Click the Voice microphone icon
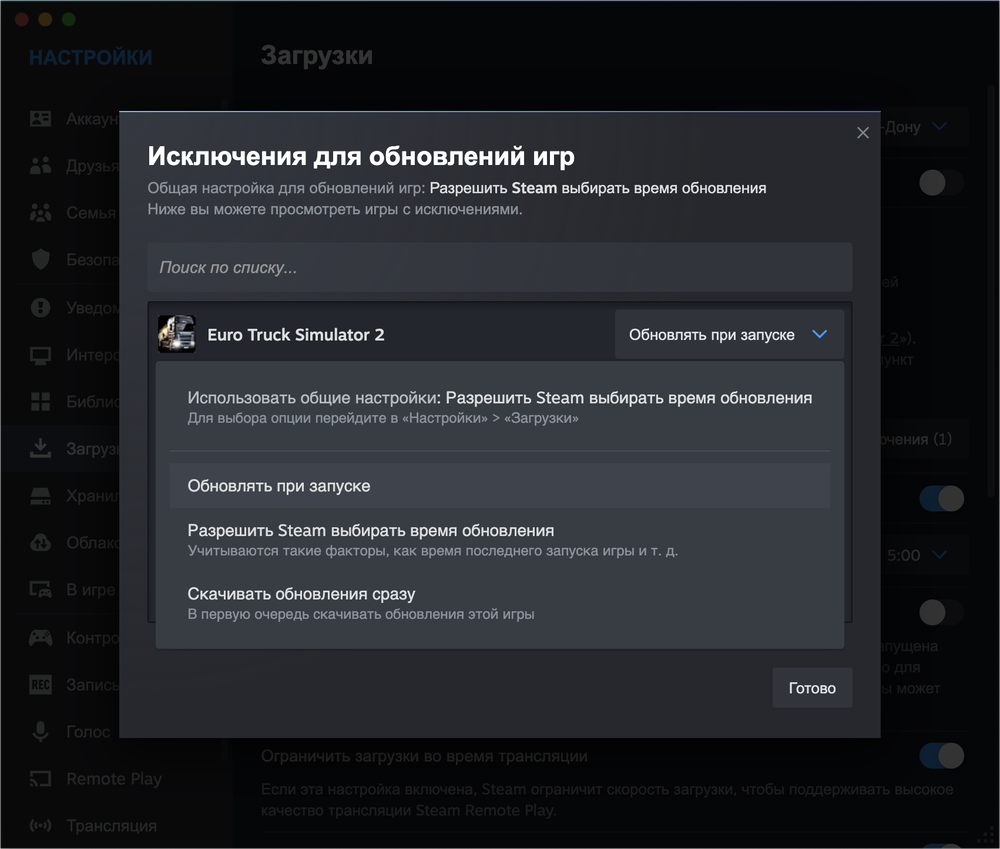The height and width of the screenshot is (849, 1000). [x=40, y=732]
